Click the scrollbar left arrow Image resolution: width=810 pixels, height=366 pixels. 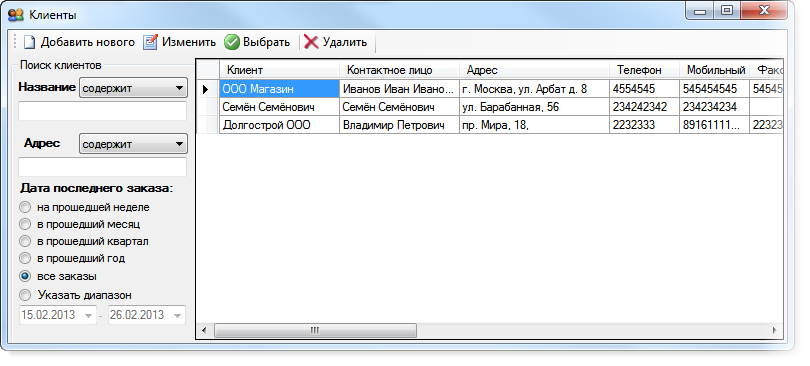click(205, 330)
